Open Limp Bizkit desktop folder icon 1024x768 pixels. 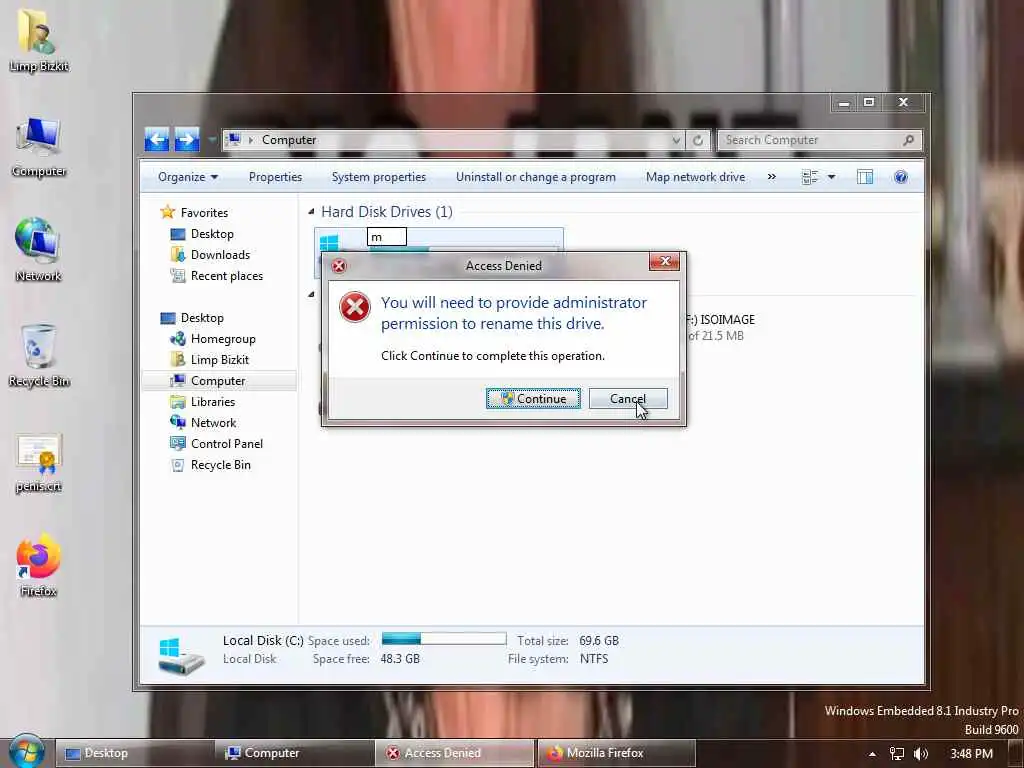[x=39, y=39]
